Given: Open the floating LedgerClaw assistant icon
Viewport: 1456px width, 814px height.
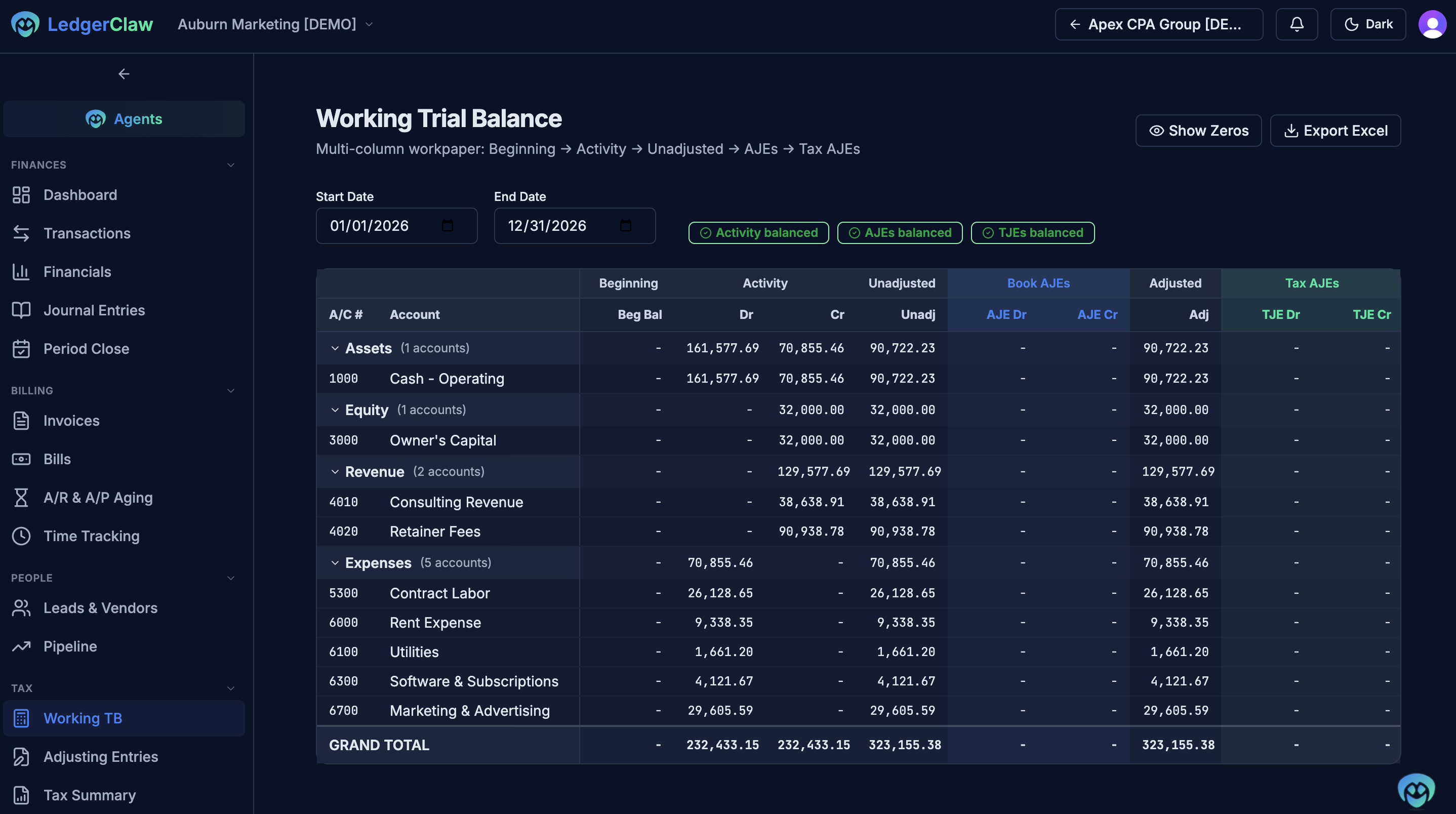Looking at the screenshot, I should pos(1416,790).
